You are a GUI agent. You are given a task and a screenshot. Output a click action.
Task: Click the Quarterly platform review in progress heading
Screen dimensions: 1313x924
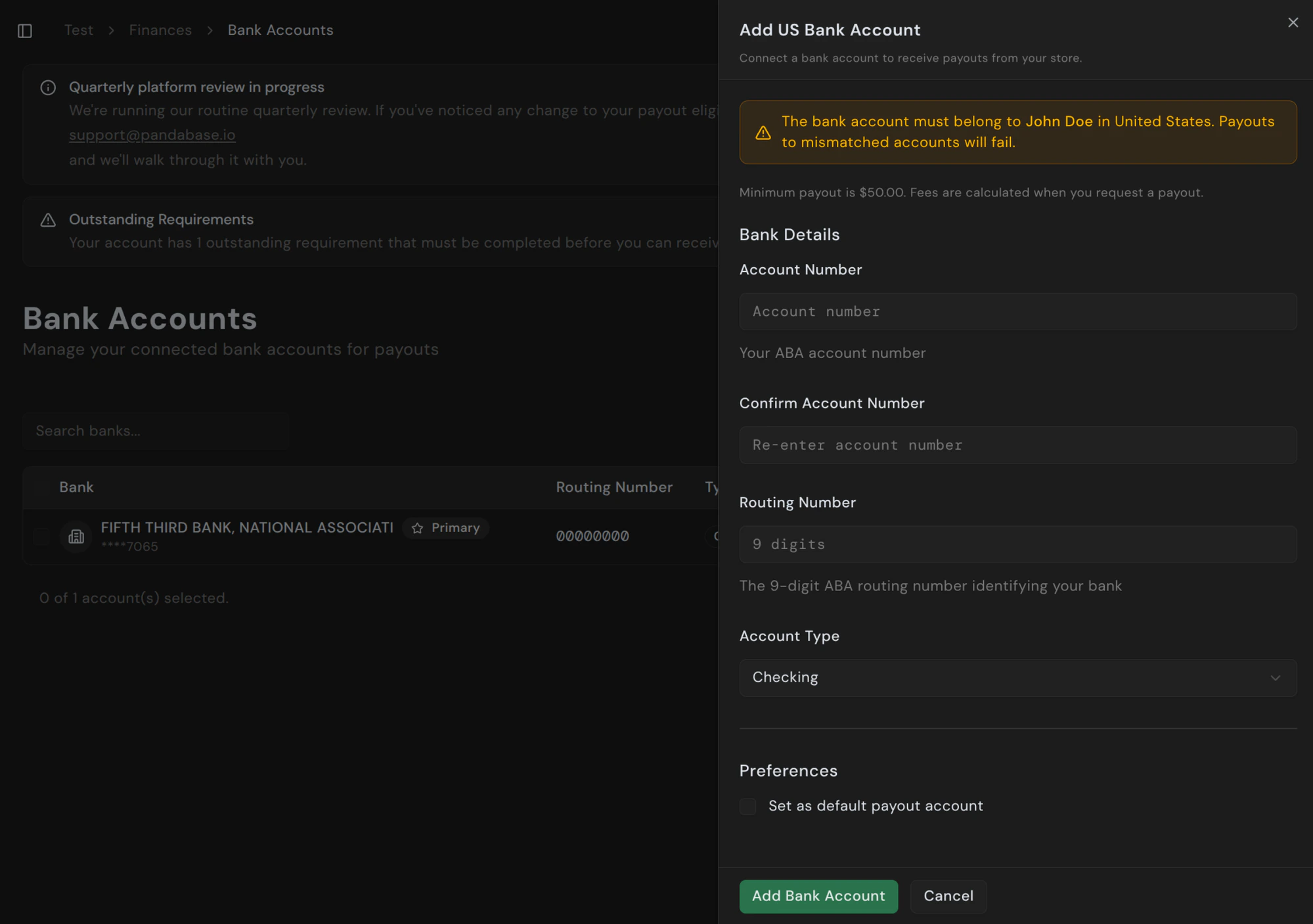click(x=196, y=87)
